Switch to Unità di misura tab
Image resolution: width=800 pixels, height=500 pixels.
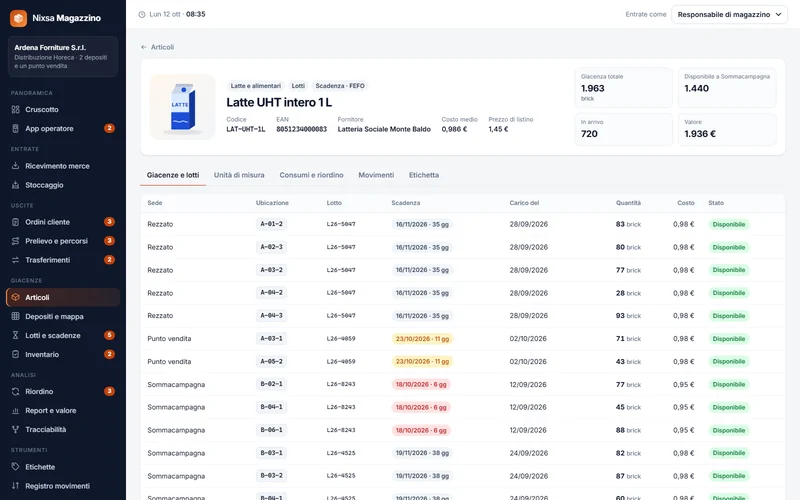pyautogui.click(x=239, y=175)
